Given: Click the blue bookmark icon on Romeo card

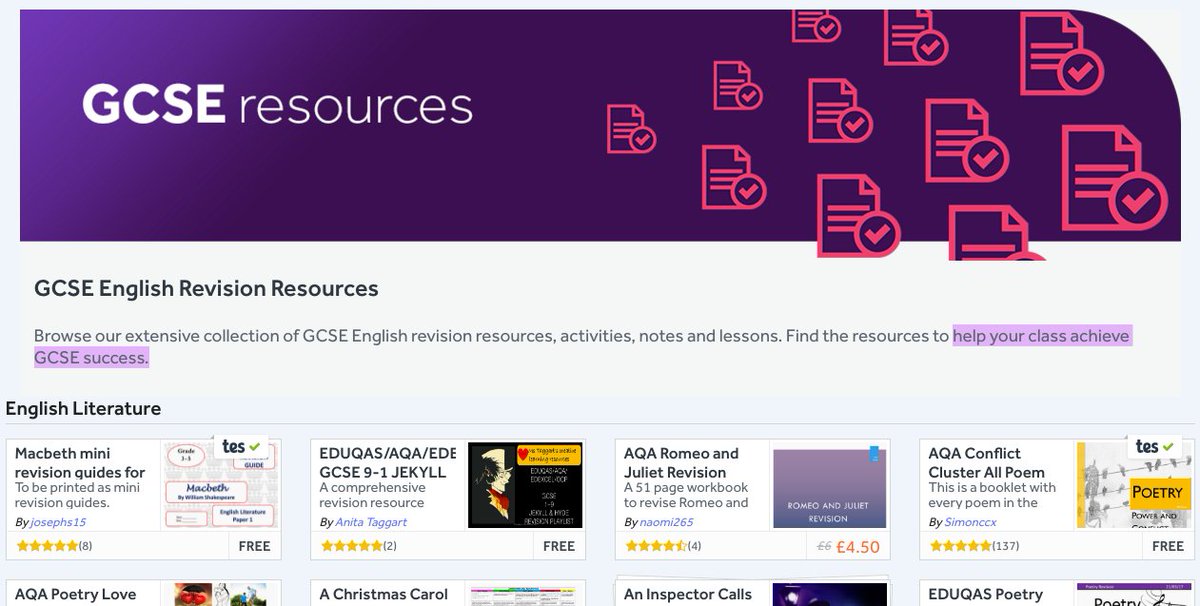Looking at the screenshot, I should pyautogui.click(x=874, y=454).
